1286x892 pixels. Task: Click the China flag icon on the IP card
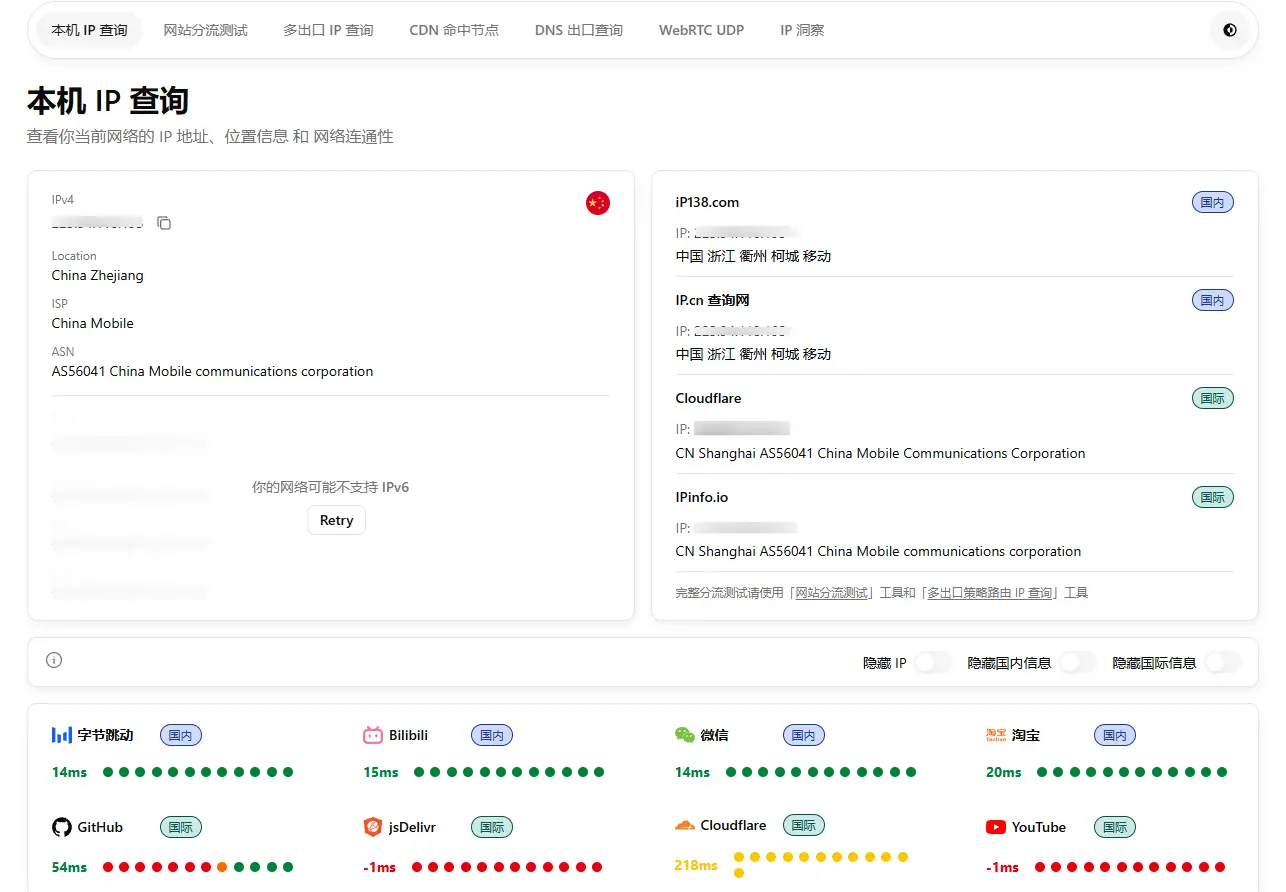coord(597,203)
